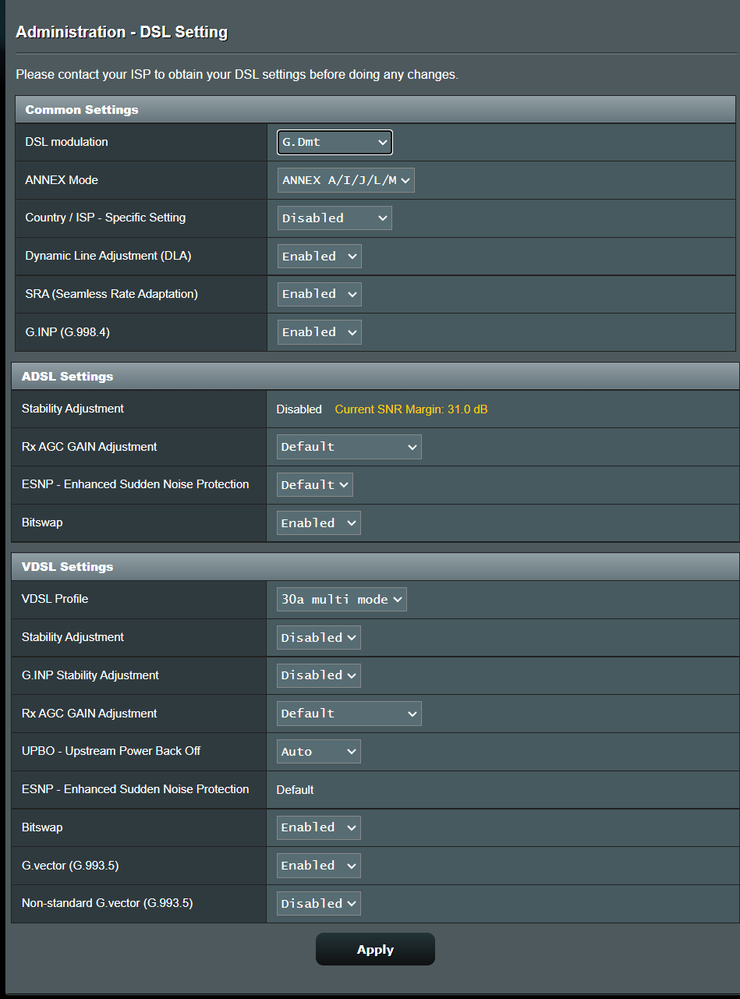Open the ADSL Bitswap dropdown
Viewport: 740px width, 999px height.
point(319,523)
